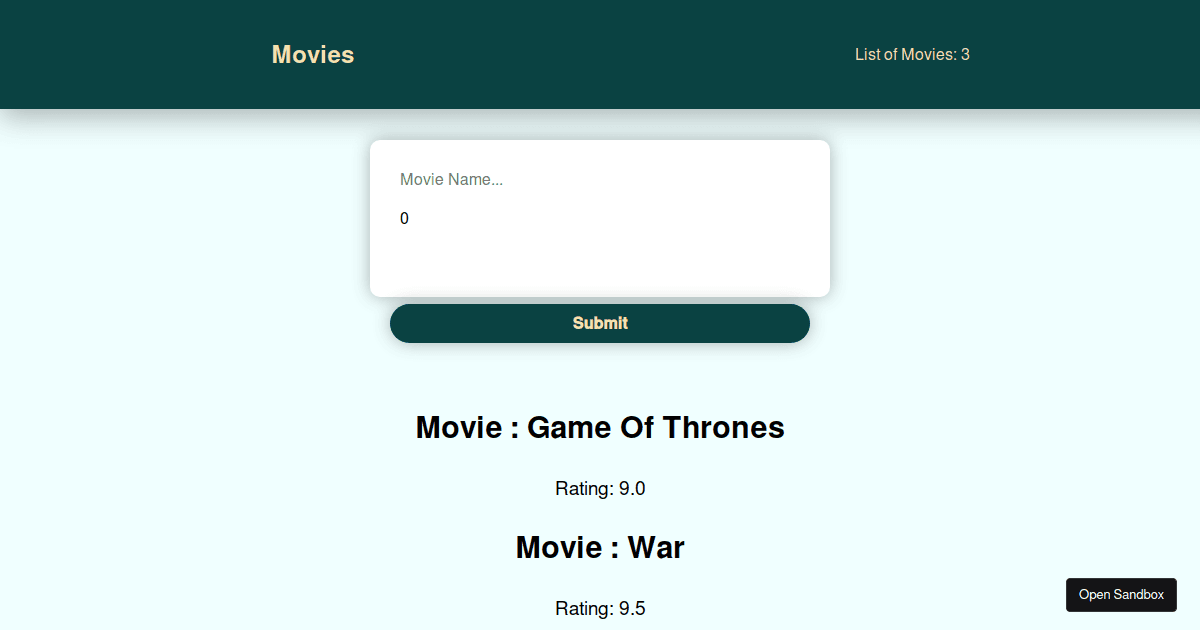
Task: Click the rating field showing 0
Action: click(600, 218)
